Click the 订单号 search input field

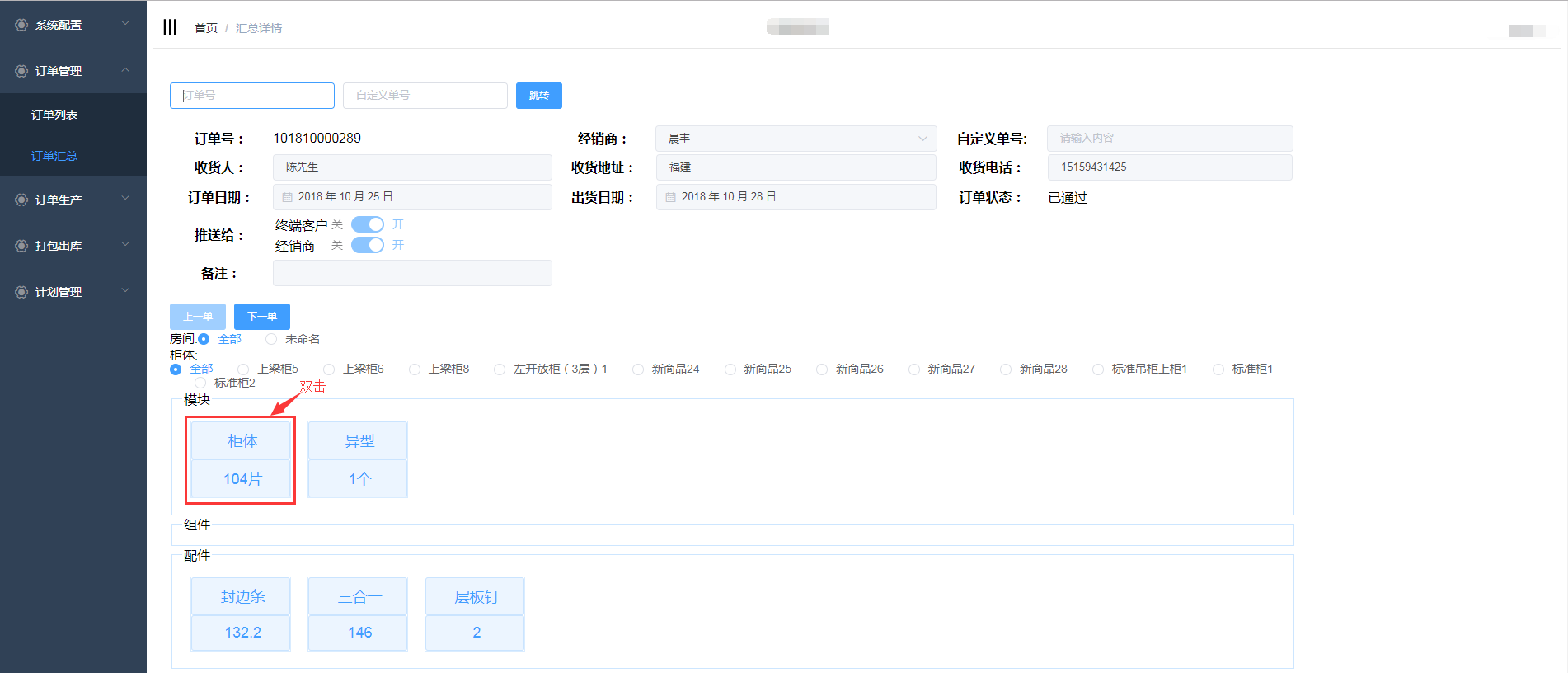[x=252, y=96]
